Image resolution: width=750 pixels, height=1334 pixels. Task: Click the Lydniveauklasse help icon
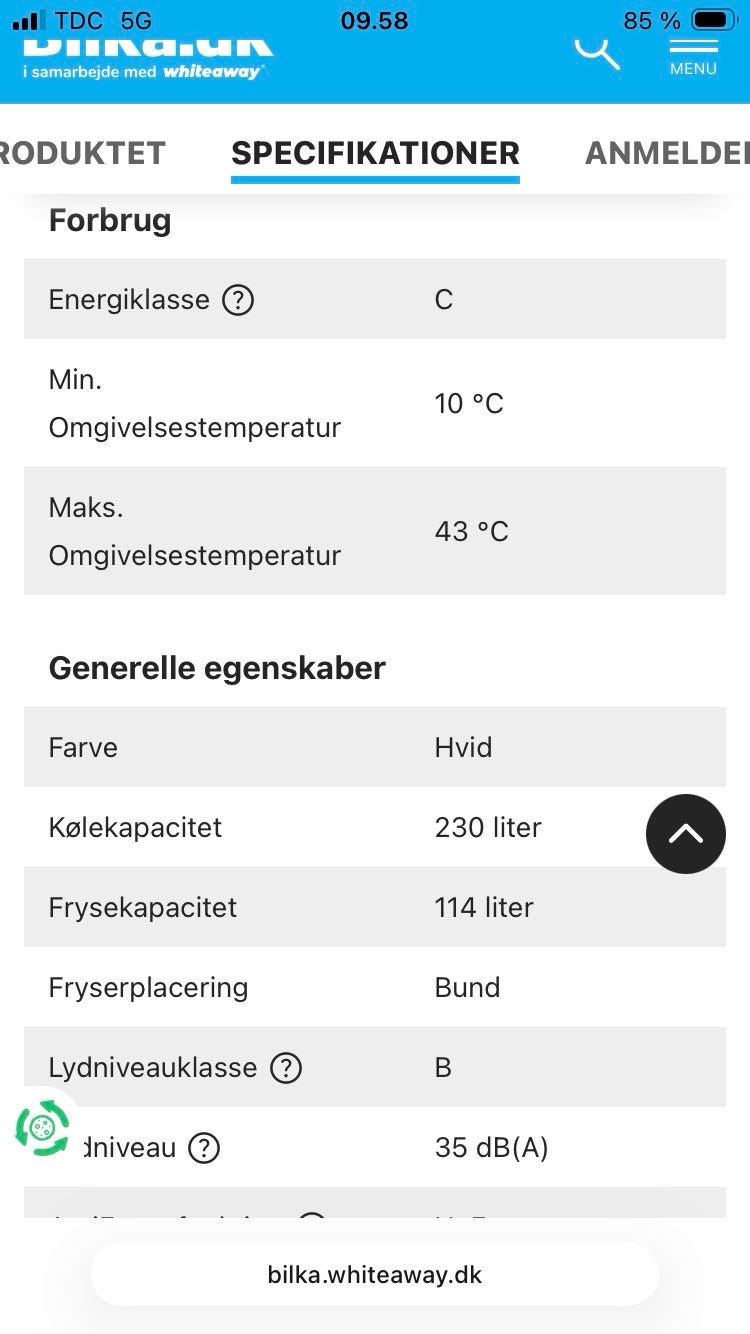[286, 1068]
